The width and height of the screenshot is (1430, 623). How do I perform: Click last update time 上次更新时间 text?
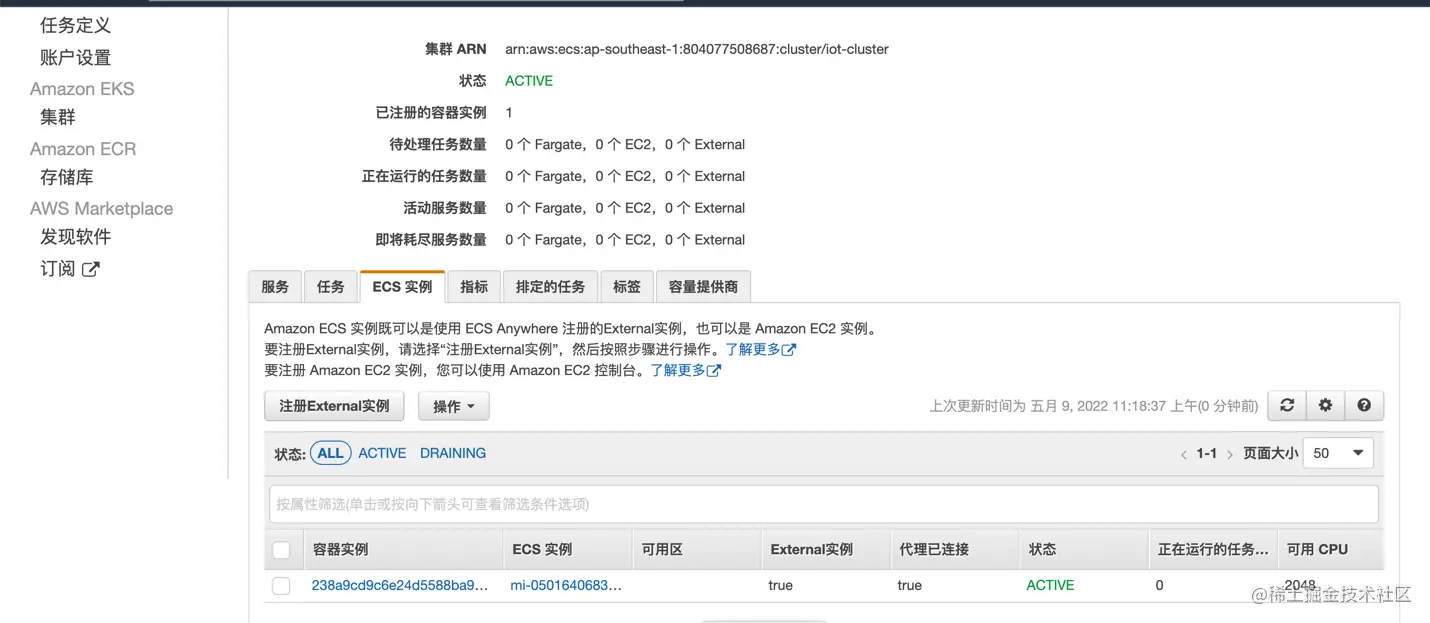tap(1094, 406)
